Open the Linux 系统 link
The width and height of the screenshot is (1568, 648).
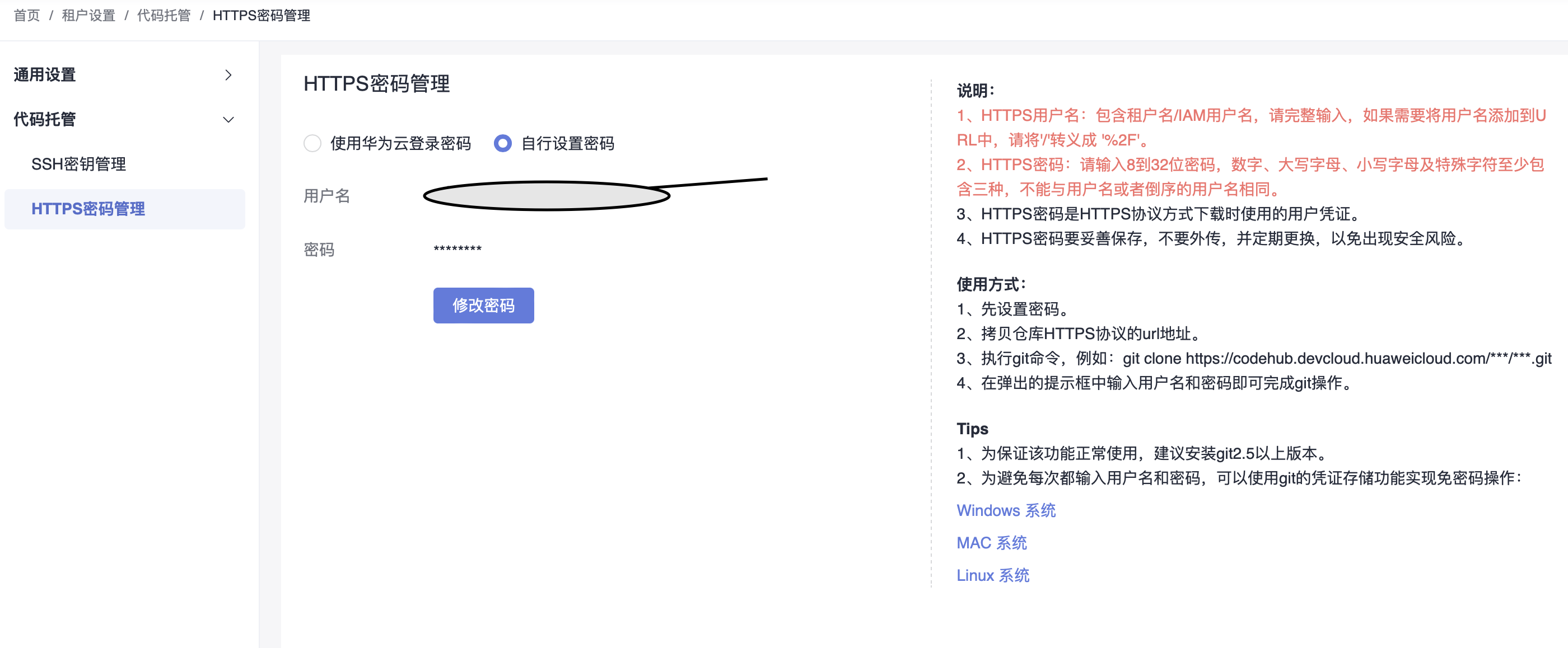[x=992, y=575]
